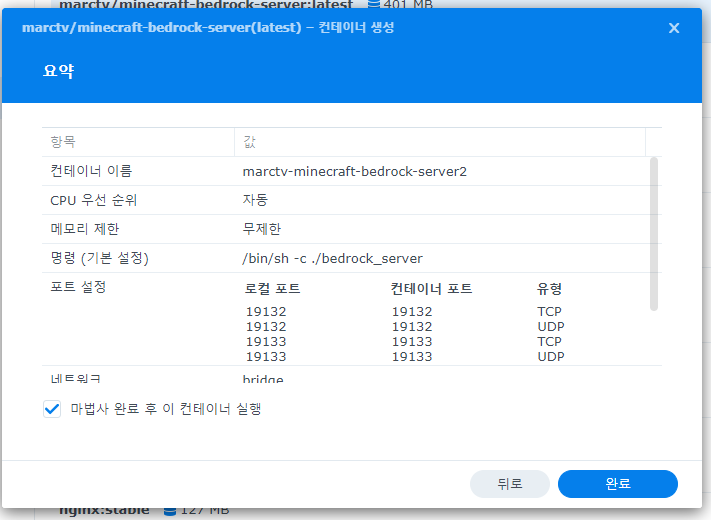Click the bridge network value
Screen dimensions: 711x520
click(x=263, y=379)
